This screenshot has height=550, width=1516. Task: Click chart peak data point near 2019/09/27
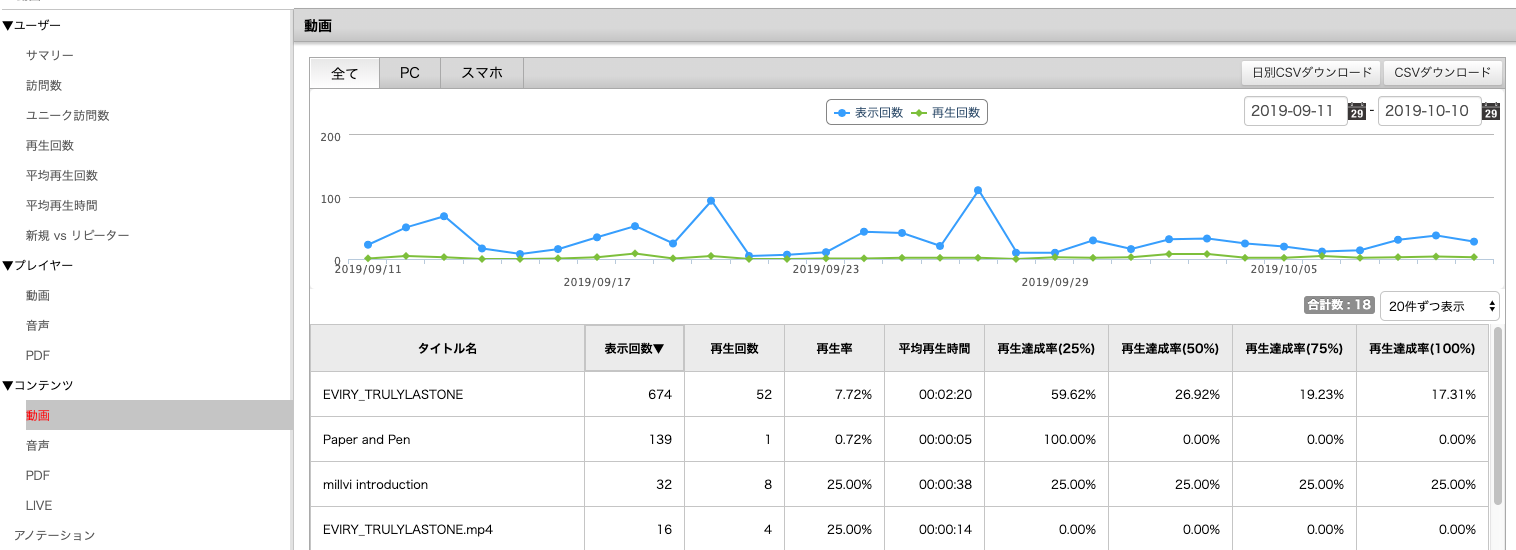977,190
